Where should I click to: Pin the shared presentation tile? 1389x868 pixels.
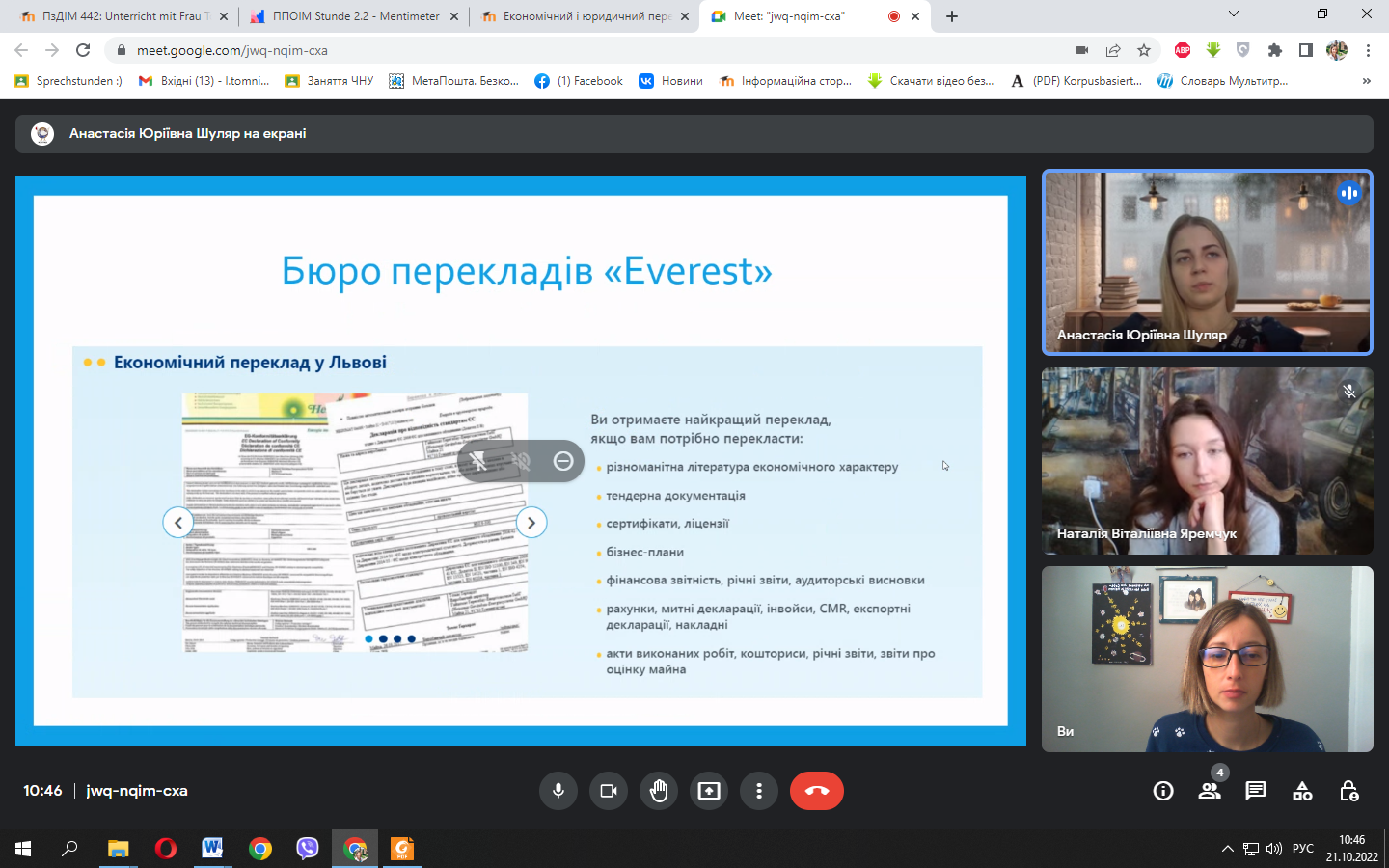pos(477,462)
